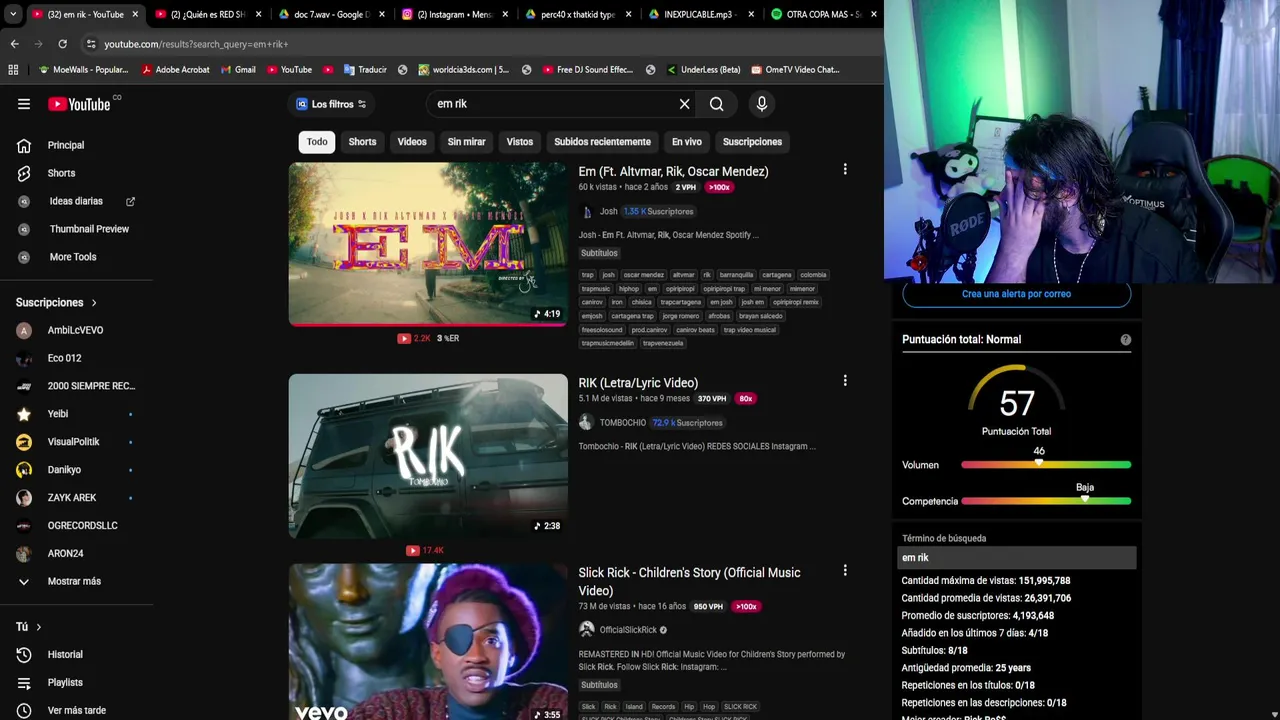Select the Suscripciones filter chip
Image resolution: width=1280 pixels, height=720 pixels.
752,142
